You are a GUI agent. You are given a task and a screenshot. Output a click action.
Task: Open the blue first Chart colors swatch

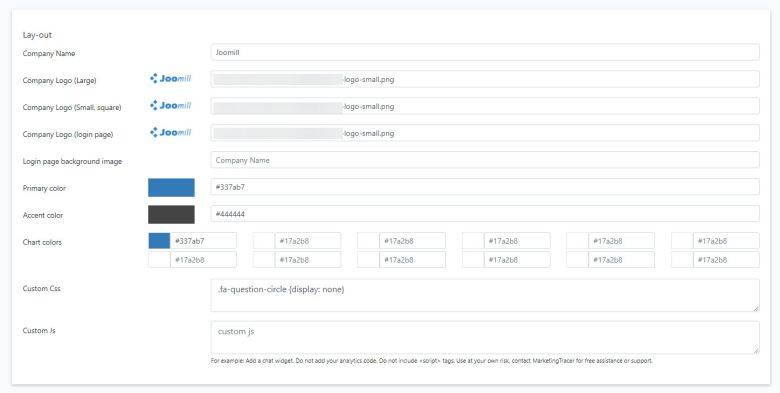pyautogui.click(x=159, y=241)
